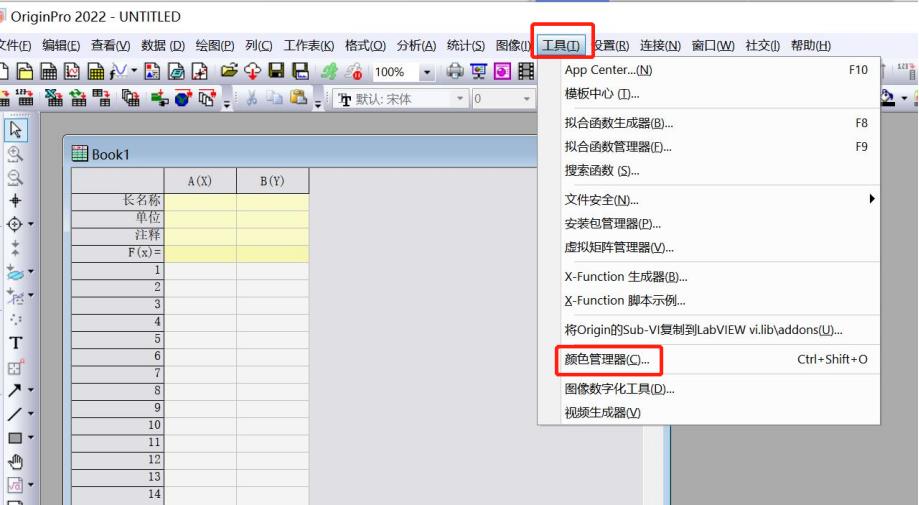Viewport: 919px width, 505px height.
Task: Add a new workbook via toolbar icon
Action: coord(49,71)
